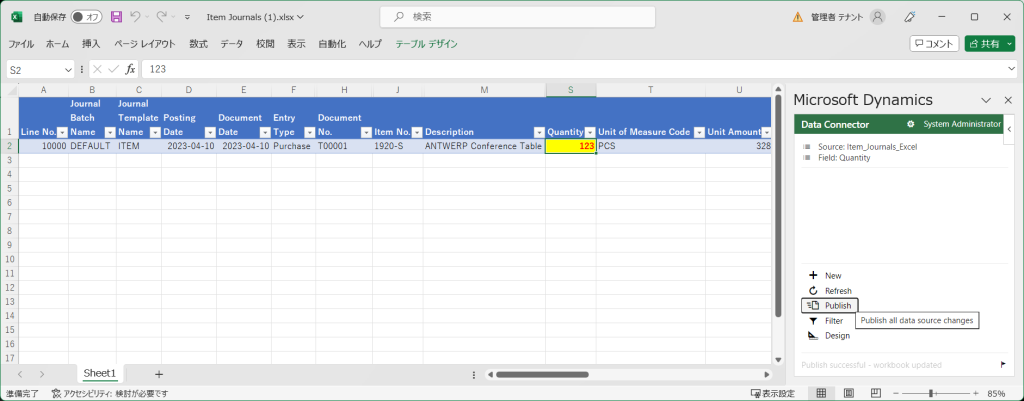
Task: Switch to page layout view icon
Action: point(848,393)
